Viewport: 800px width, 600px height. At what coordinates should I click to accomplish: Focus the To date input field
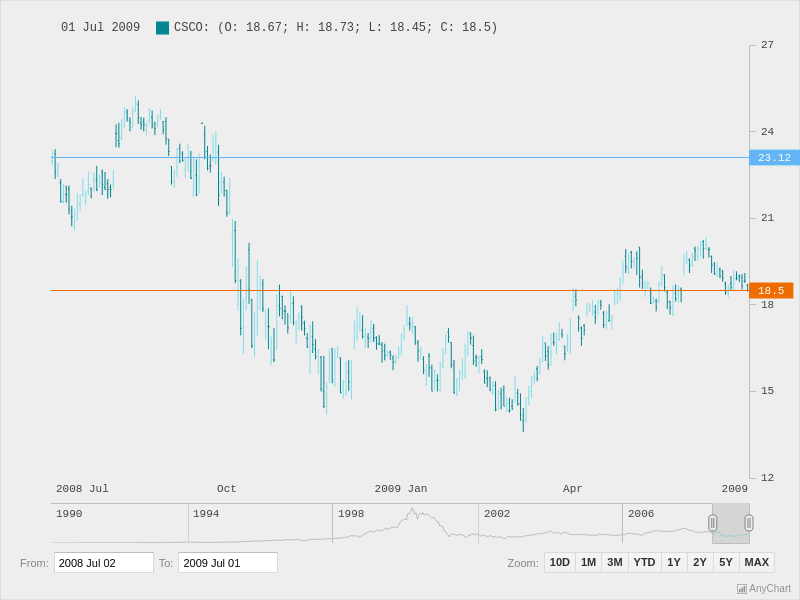(x=228, y=563)
